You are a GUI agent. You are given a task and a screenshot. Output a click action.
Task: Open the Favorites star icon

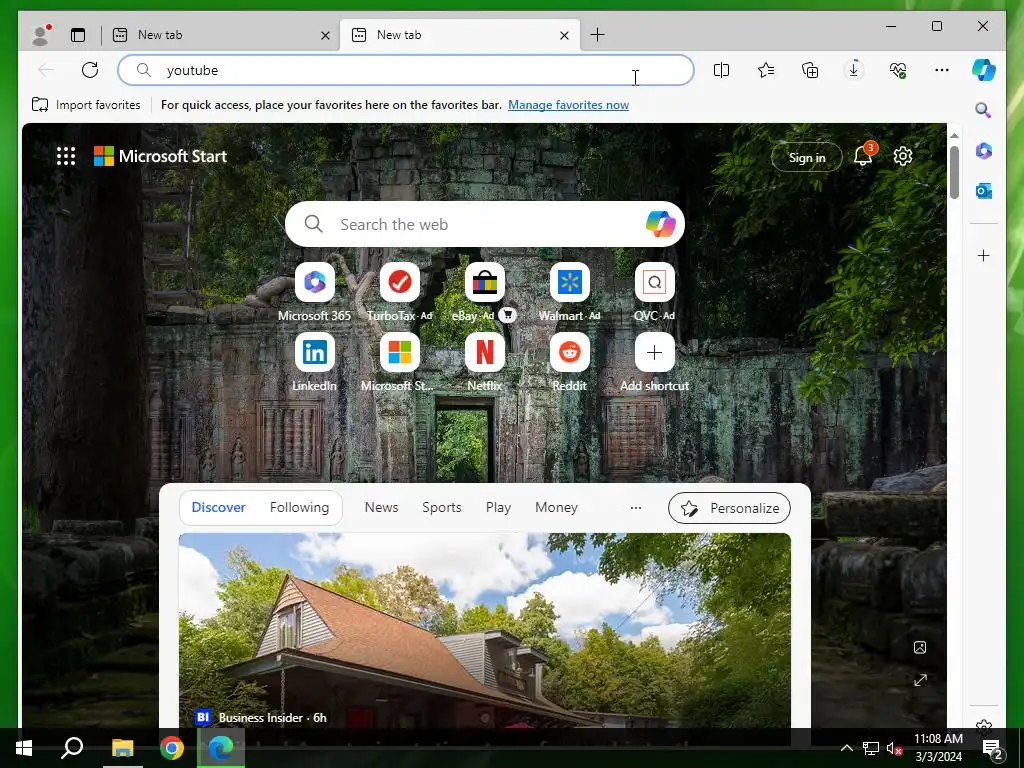click(765, 70)
